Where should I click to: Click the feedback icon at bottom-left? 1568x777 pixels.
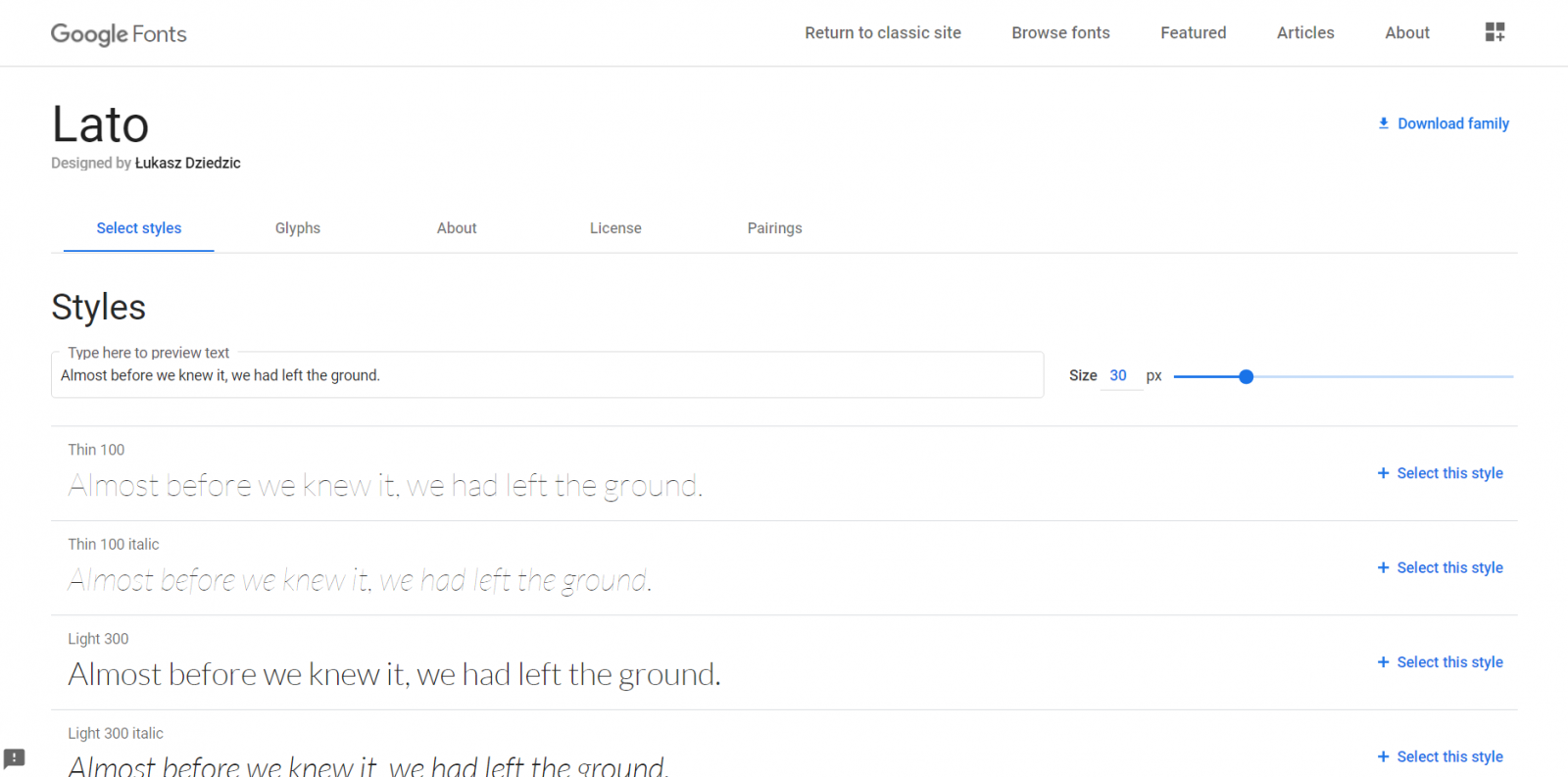coord(15,757)
